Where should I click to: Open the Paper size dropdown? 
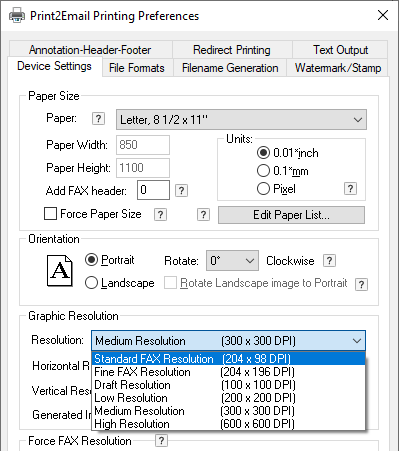(x=241, y=119)
